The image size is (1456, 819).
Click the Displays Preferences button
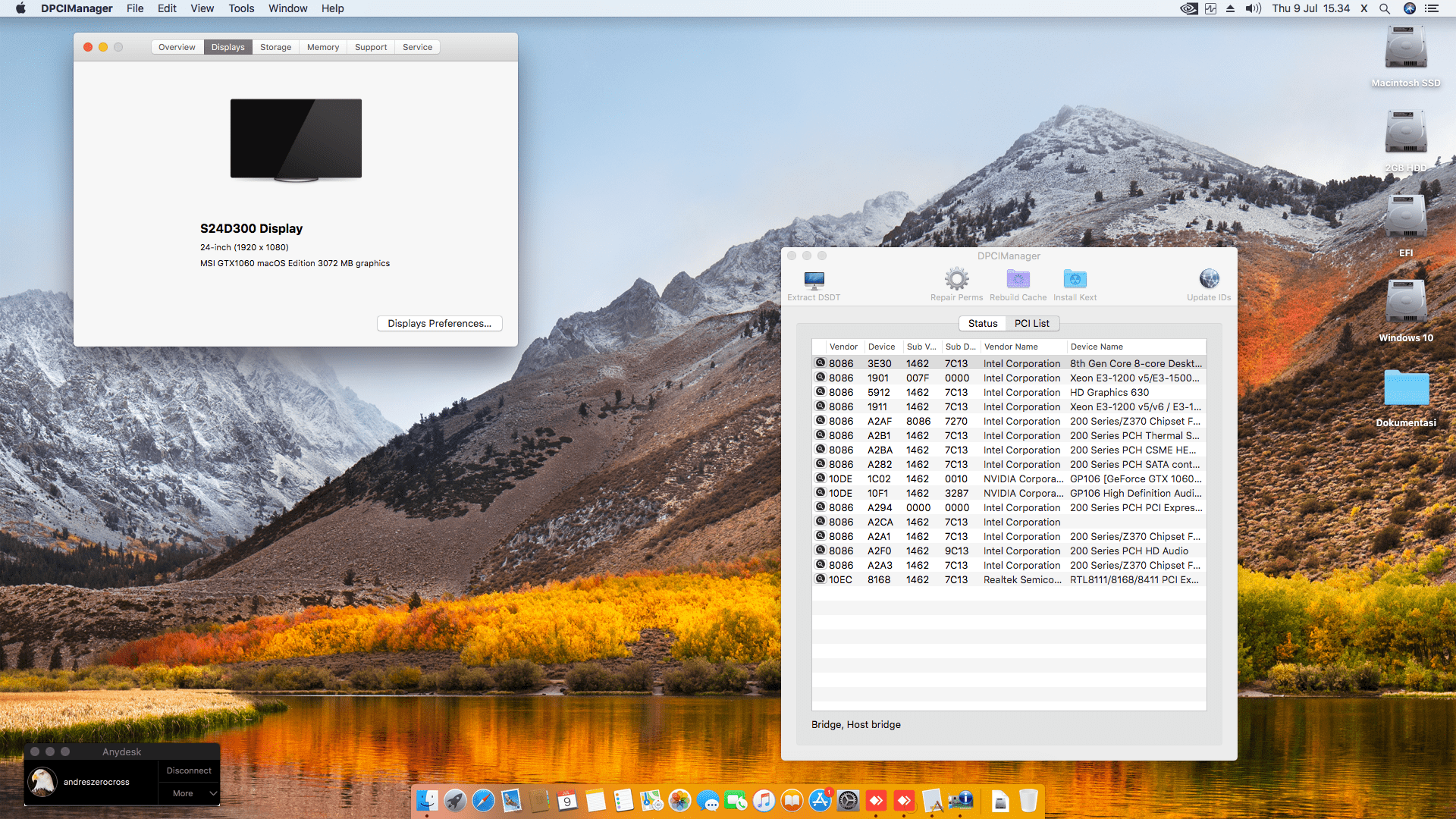440,323
